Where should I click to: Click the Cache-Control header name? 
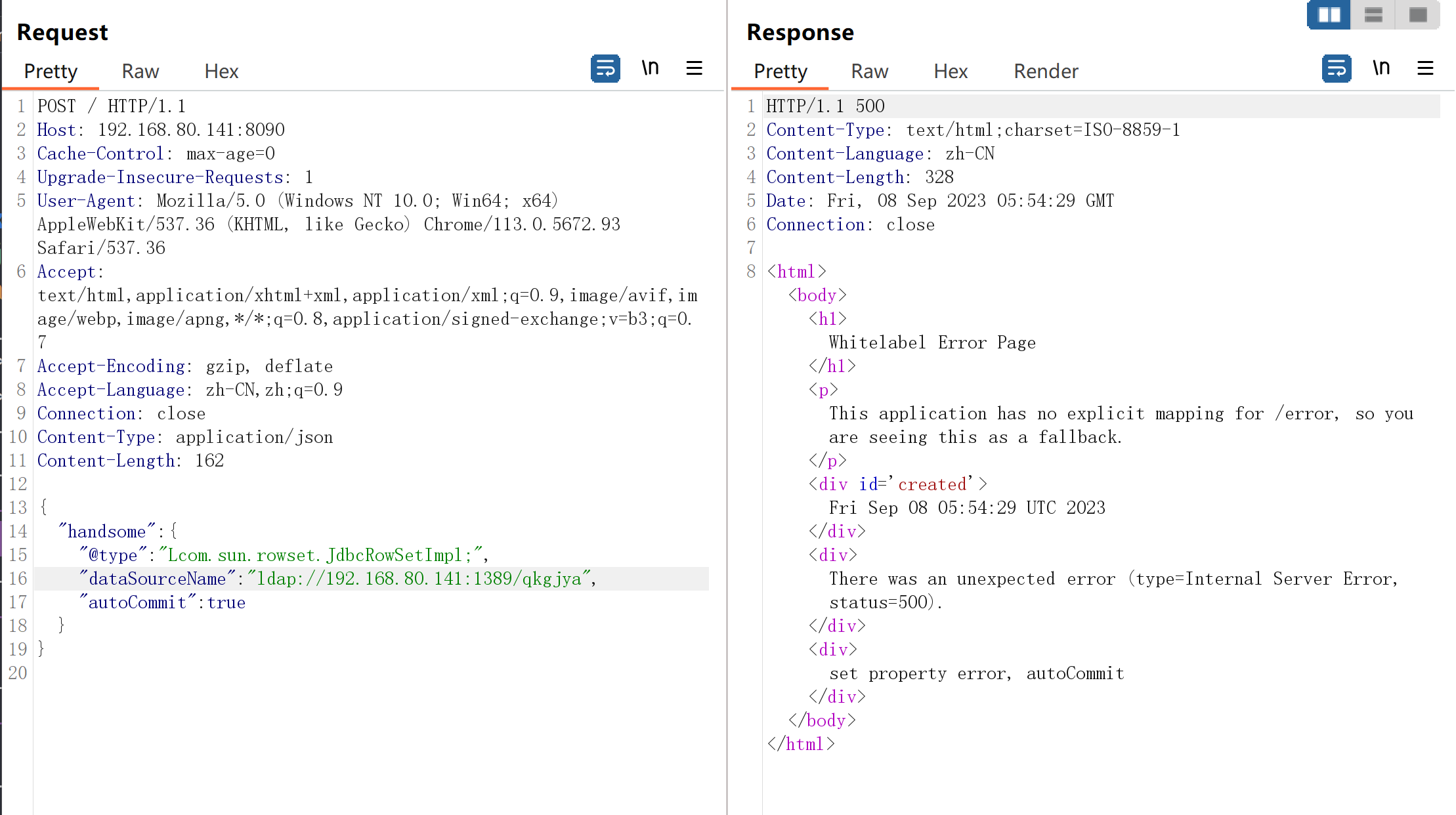(x=100, y=154)
